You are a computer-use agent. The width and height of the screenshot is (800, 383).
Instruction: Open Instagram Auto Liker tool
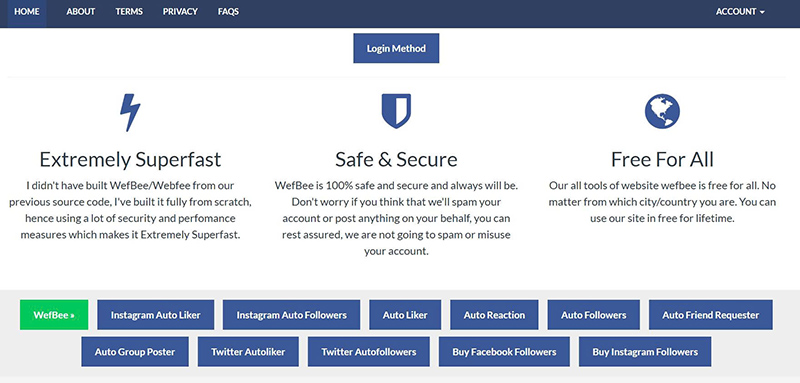[156, 315]
